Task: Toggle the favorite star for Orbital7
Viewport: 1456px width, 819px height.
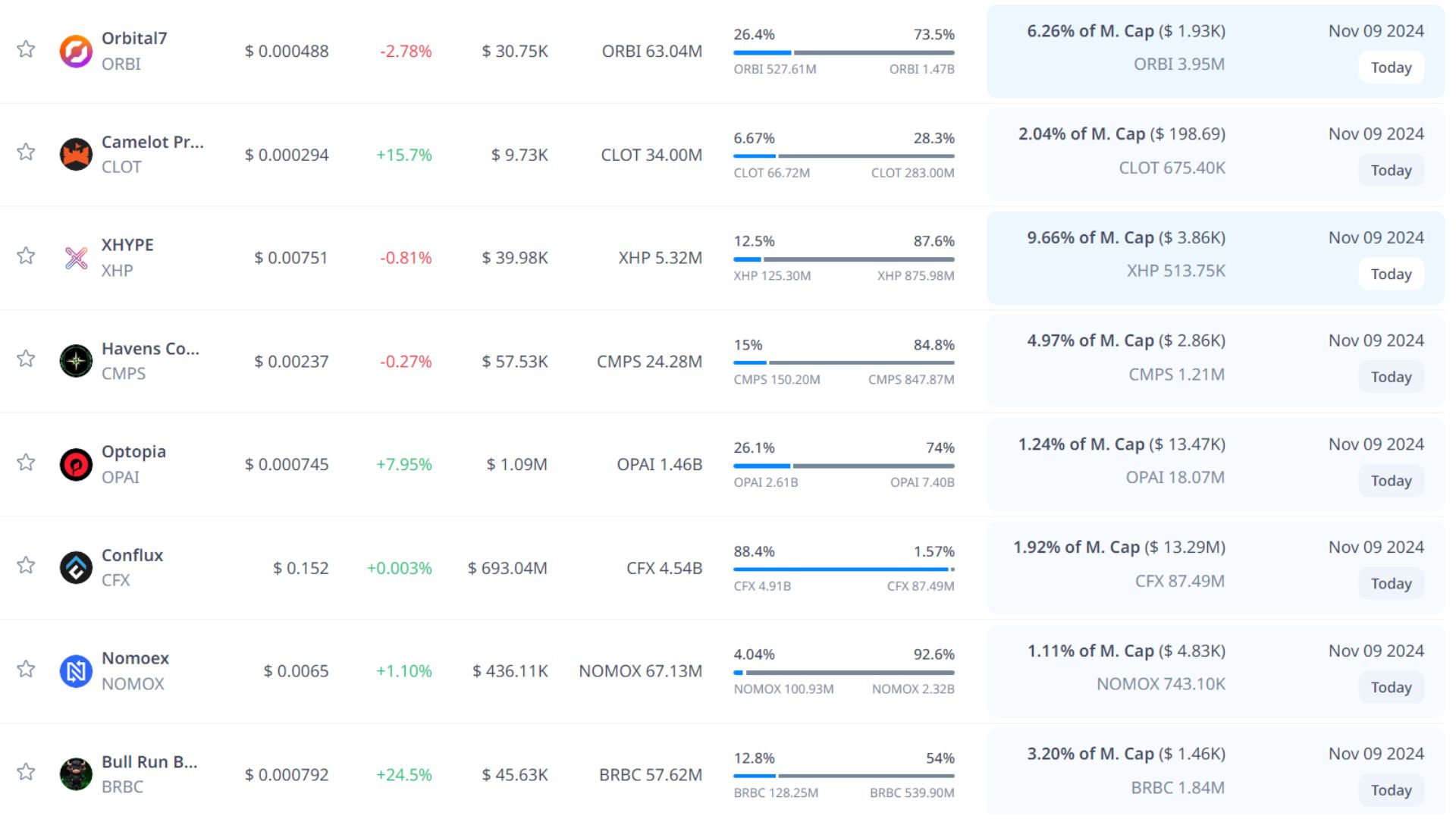Action: coord(26,49)
